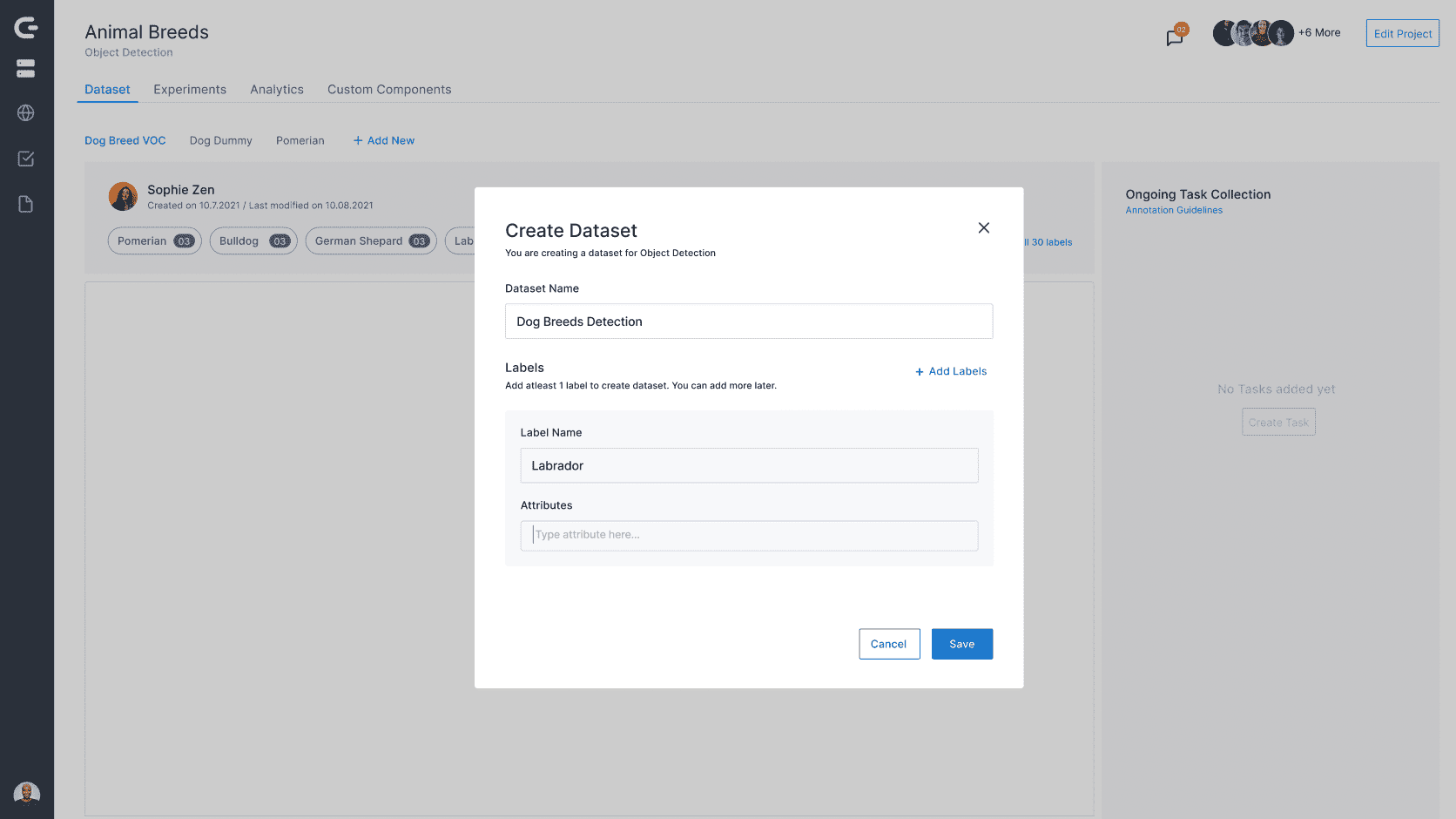Click the Label Name field containing Labrador

[x=748, y=466]
